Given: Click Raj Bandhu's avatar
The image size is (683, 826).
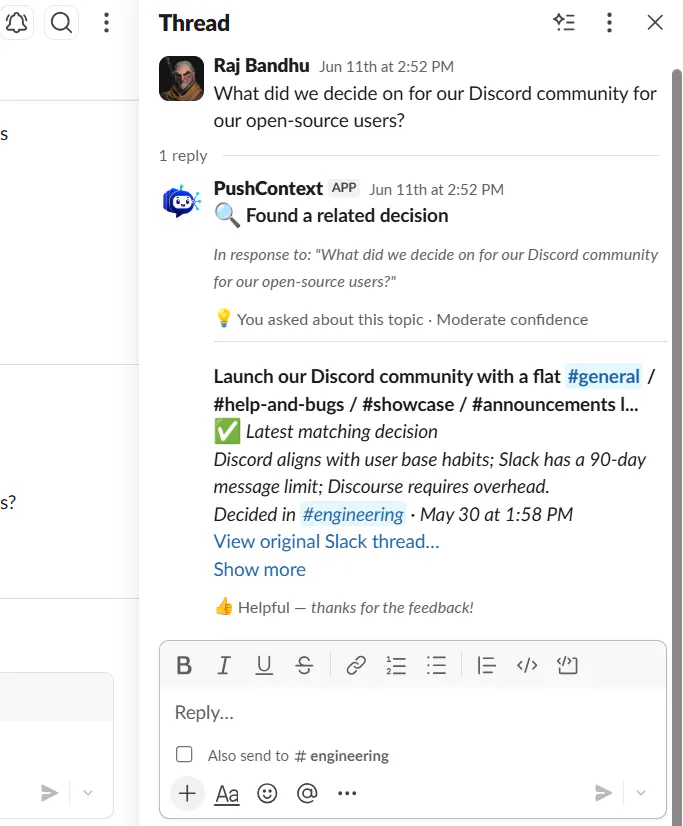Looking at the screenshot, I should pyautogui.click(x=182, y=78).
